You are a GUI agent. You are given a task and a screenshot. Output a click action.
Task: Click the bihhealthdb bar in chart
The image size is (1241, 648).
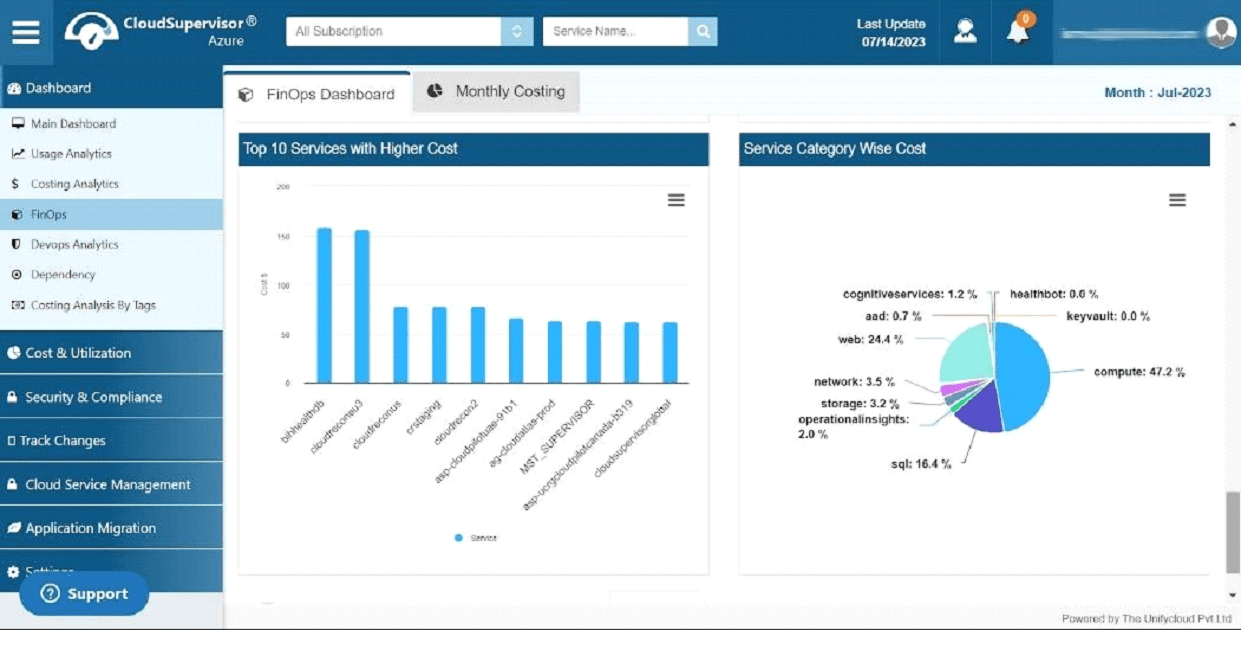click(x=325, y=305)
